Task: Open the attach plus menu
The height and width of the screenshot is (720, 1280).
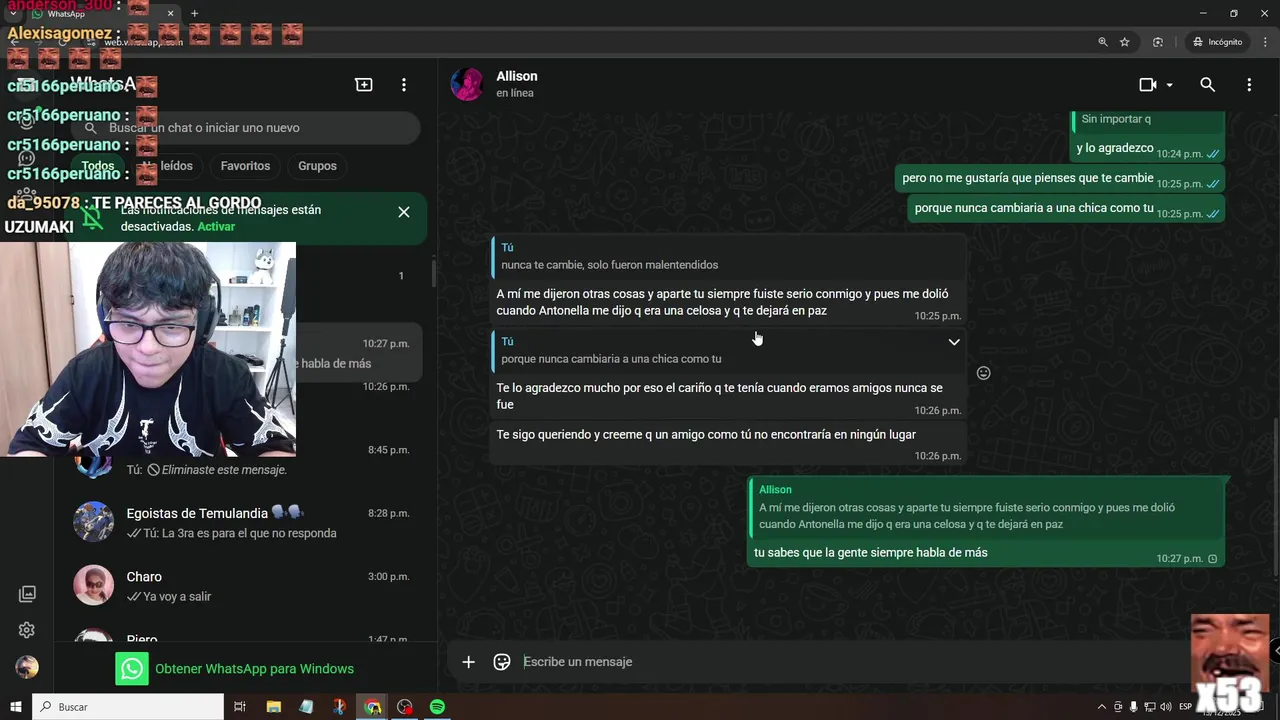Action: click(x=468, y=661)
